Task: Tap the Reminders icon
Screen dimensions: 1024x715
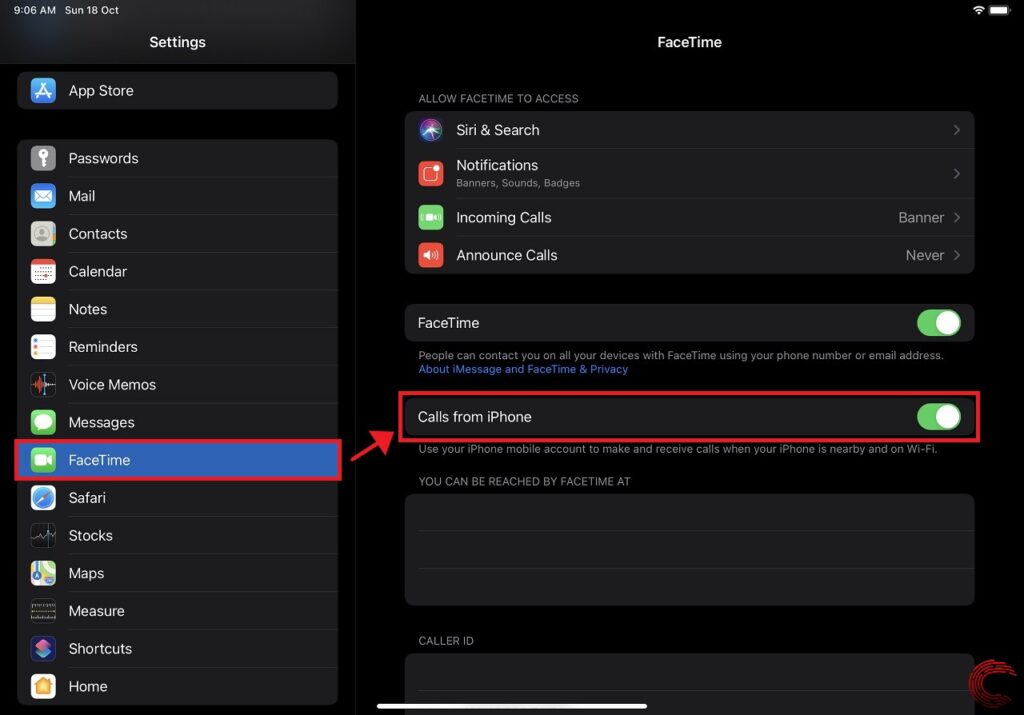Action: (43, 347)
